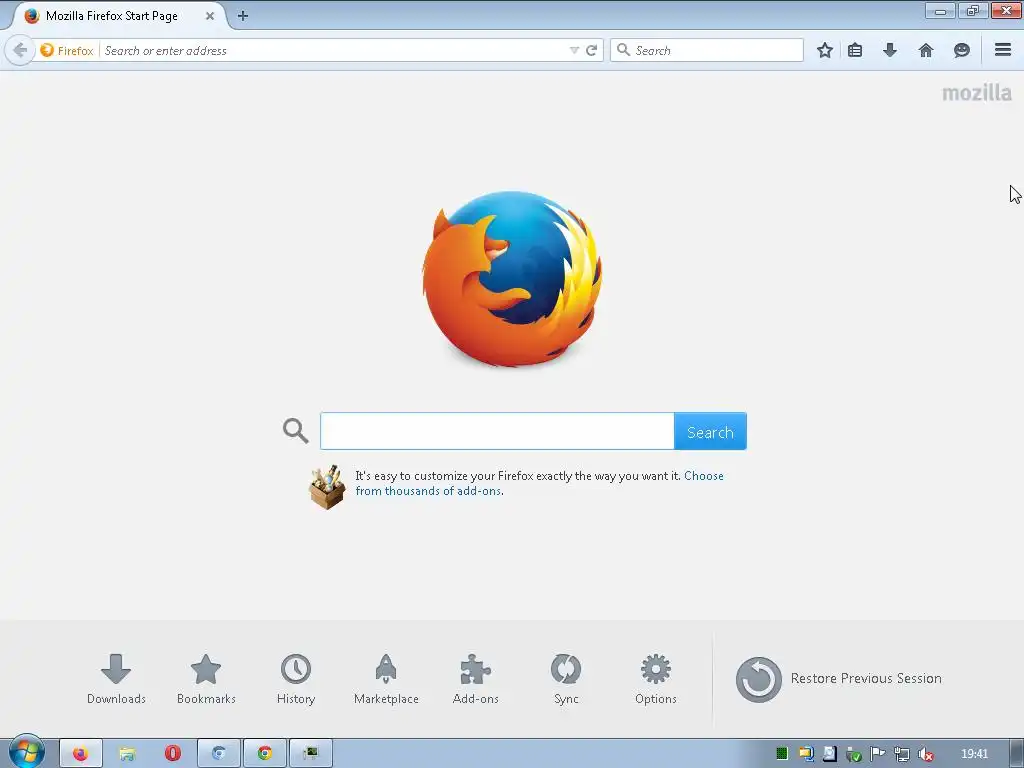Focus the Search or enter address field

(333, 50)
